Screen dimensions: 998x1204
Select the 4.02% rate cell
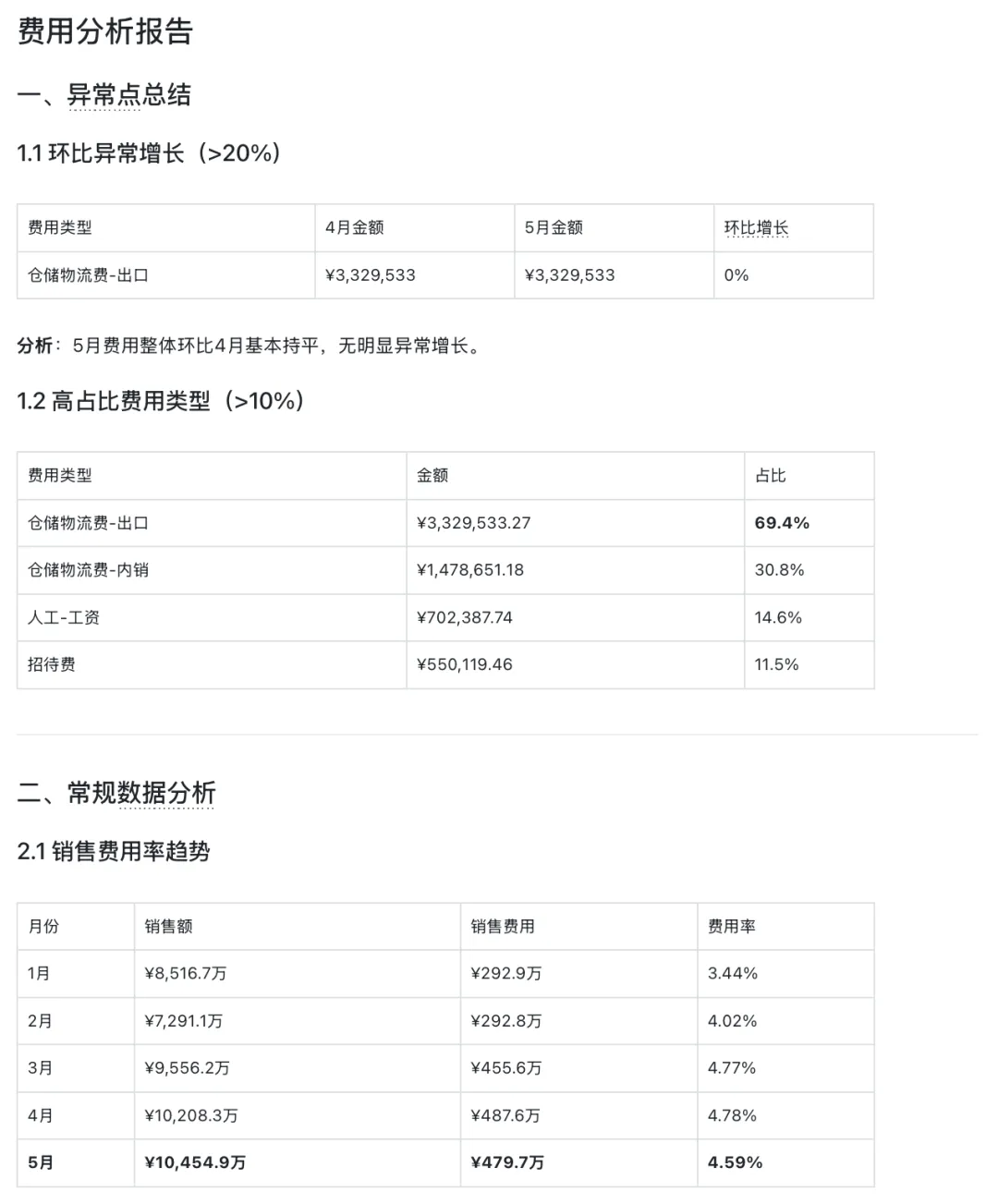[x=733, y=1021]
